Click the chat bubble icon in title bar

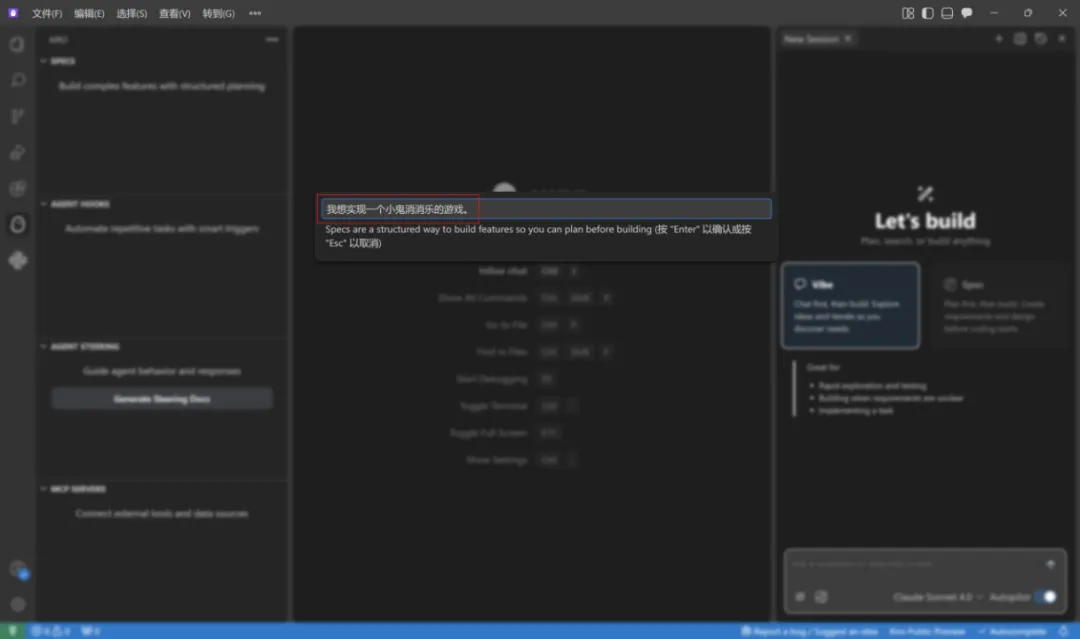(966, 13)
